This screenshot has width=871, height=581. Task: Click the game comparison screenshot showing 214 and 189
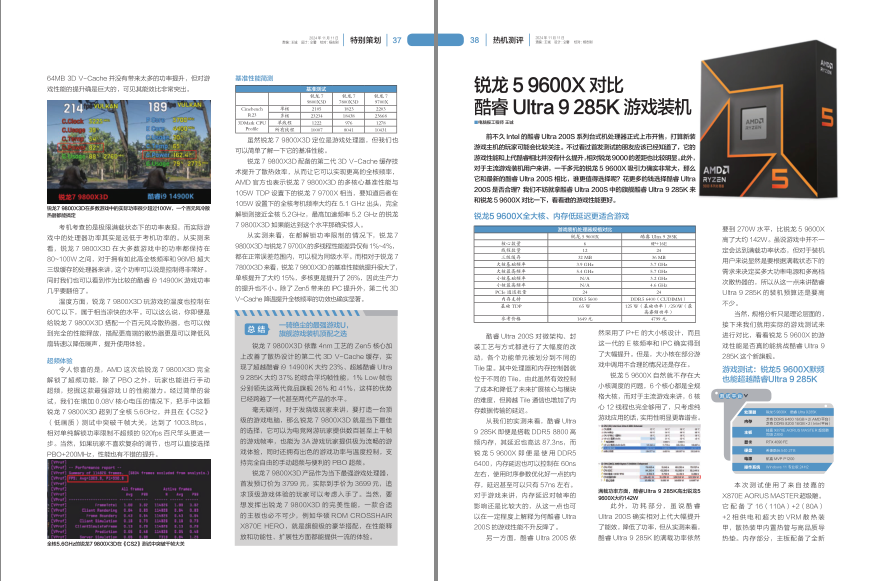coord(129,152)
